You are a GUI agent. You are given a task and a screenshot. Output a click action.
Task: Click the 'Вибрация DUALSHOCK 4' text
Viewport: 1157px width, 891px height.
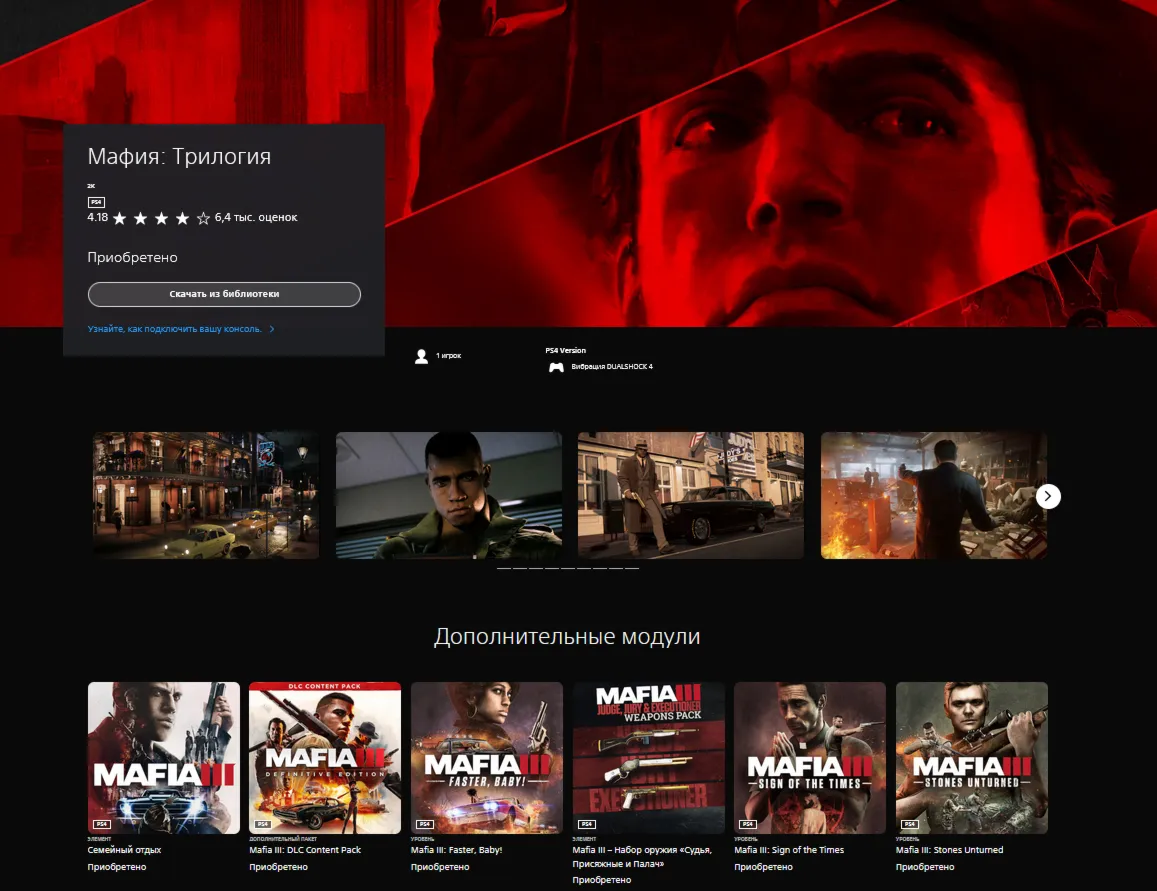612,367
